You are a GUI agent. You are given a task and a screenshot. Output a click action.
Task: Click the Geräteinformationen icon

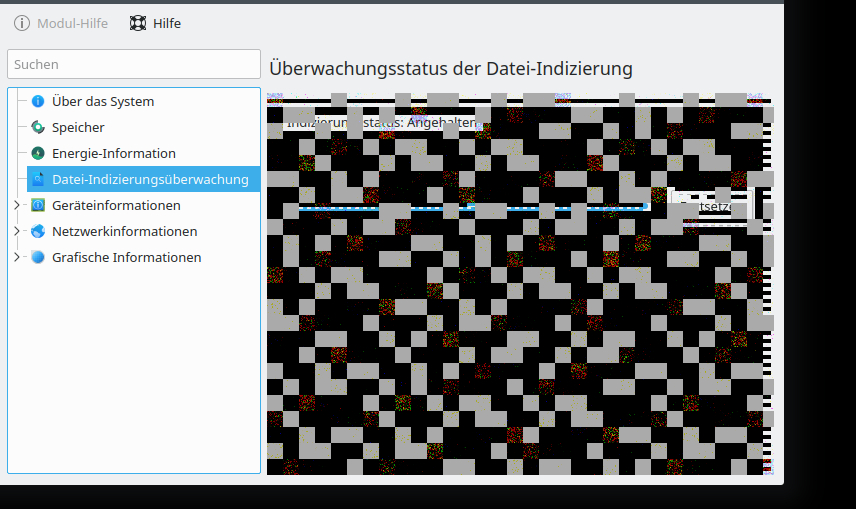38,205
